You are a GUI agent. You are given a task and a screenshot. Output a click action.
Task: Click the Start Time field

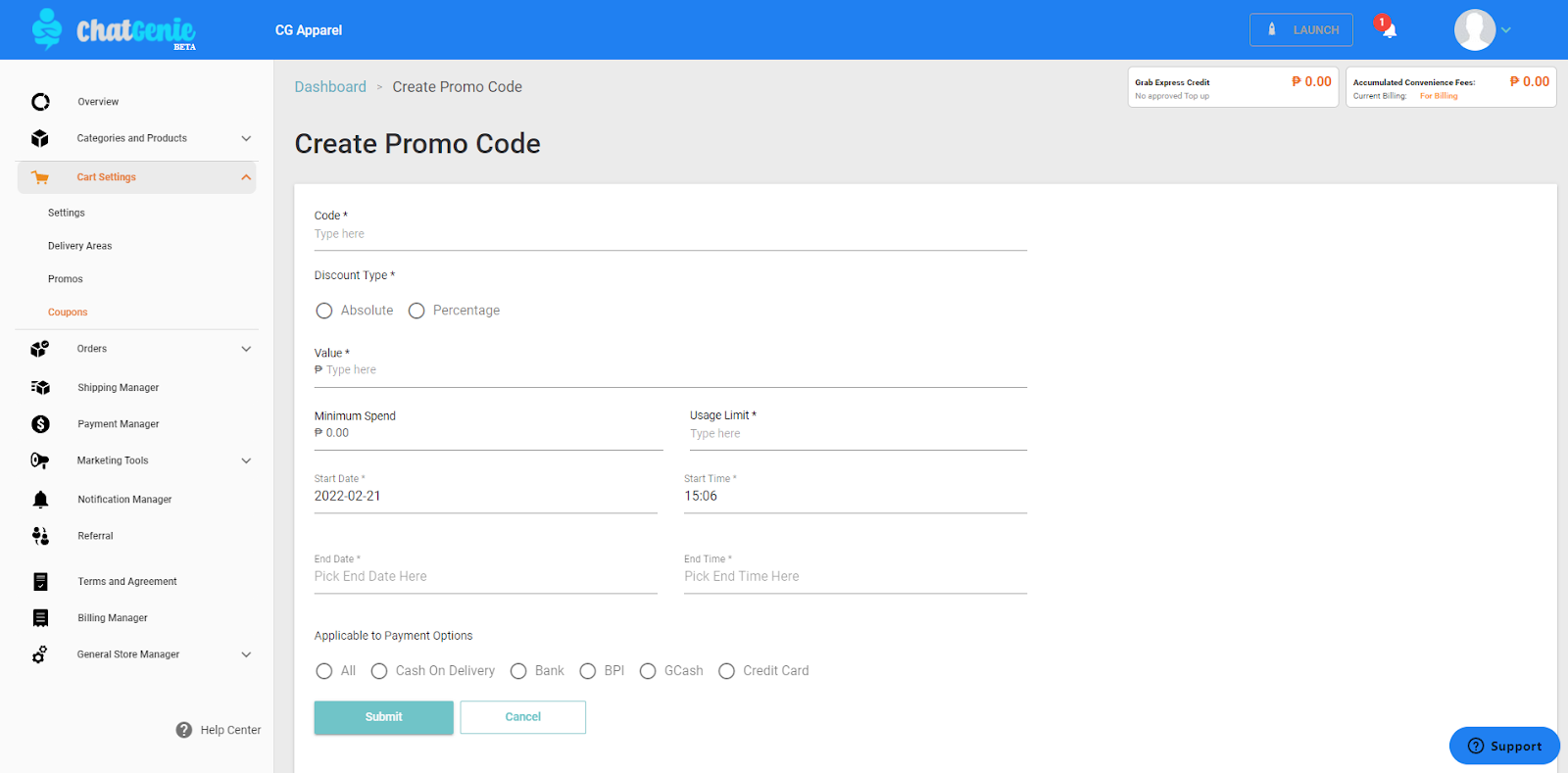pos(856,497)
